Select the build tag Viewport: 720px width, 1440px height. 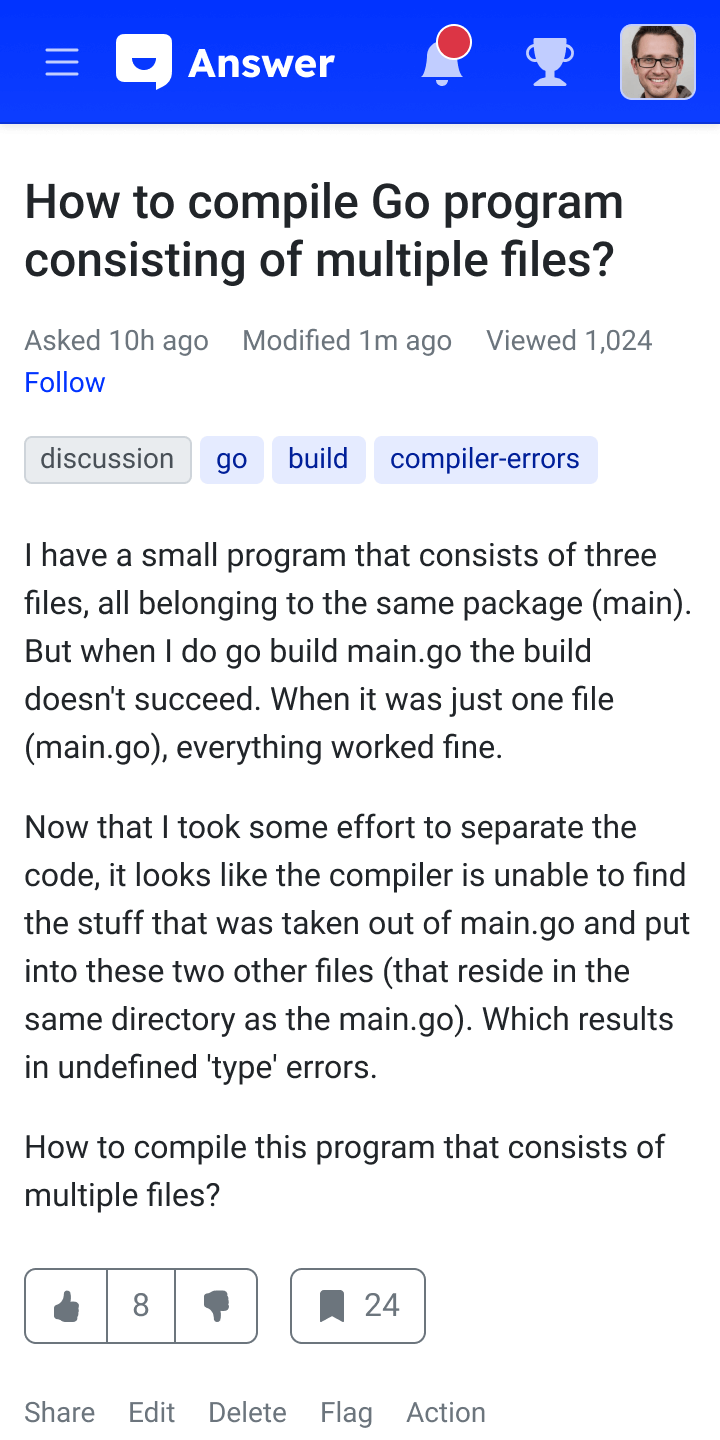tap(318, 460)
